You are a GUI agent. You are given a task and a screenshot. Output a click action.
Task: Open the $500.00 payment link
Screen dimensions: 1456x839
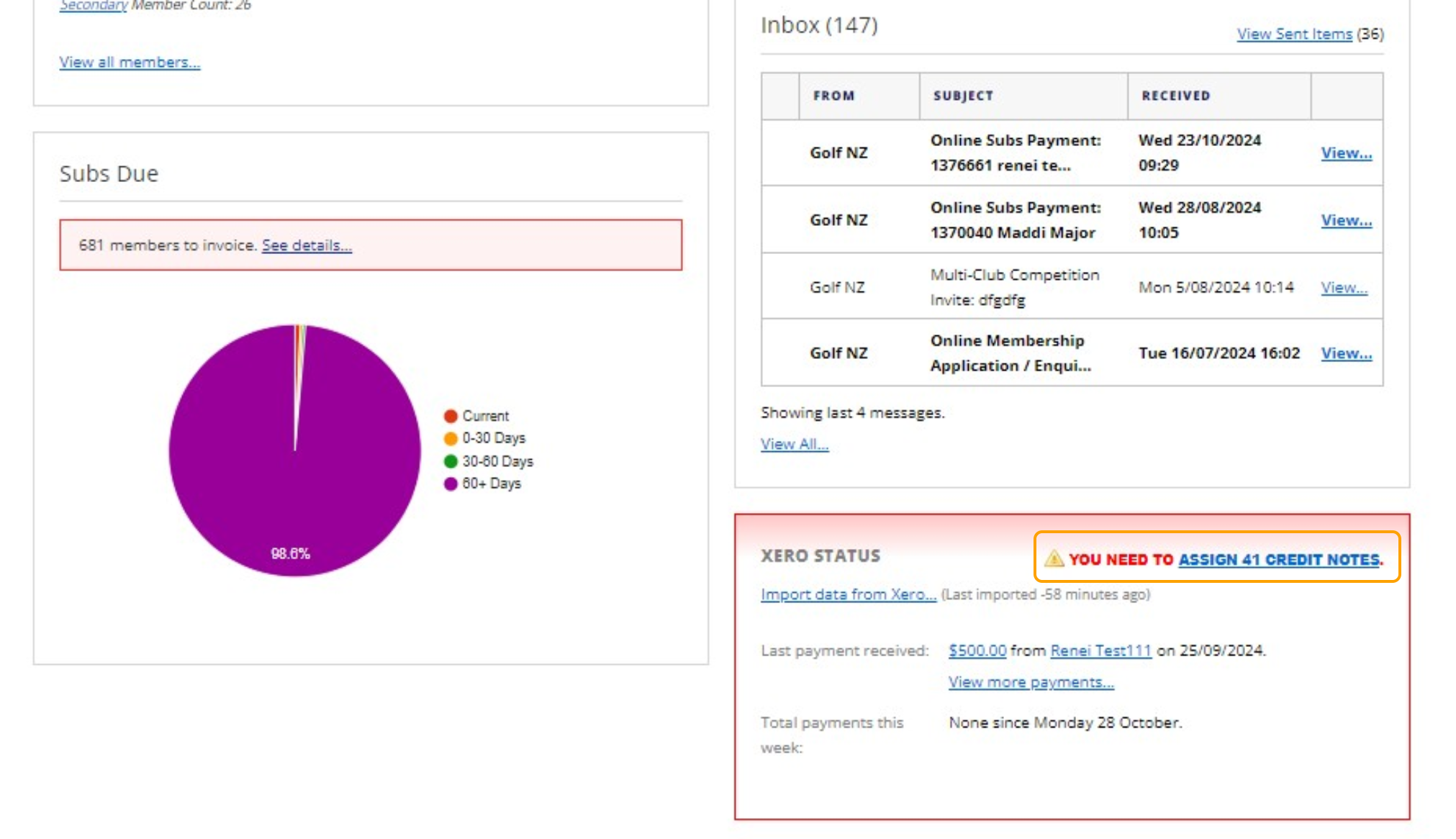[977, 650]
